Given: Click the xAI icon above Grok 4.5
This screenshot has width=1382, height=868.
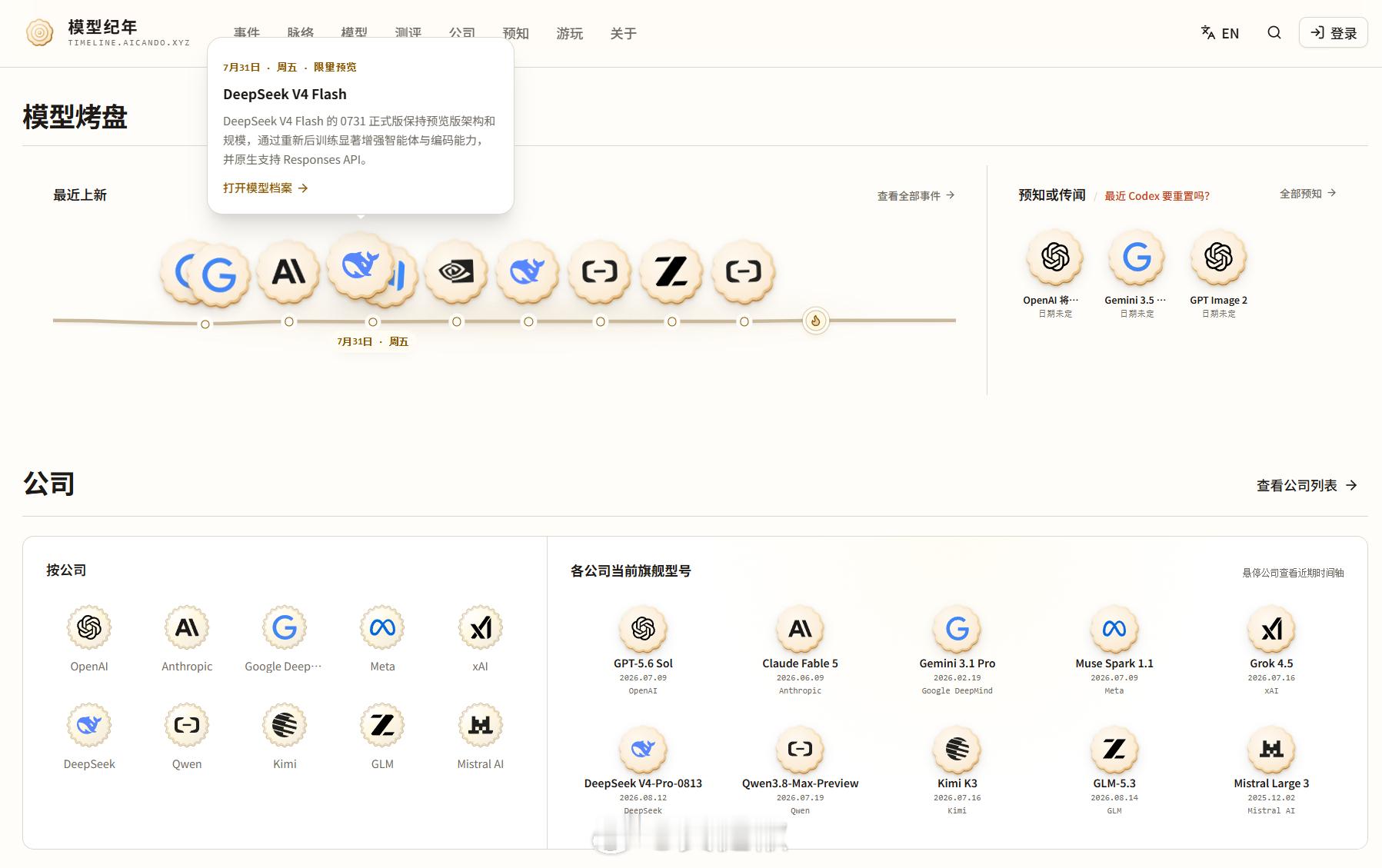Looking at the screenshot, I should (x=1271, y=629).
